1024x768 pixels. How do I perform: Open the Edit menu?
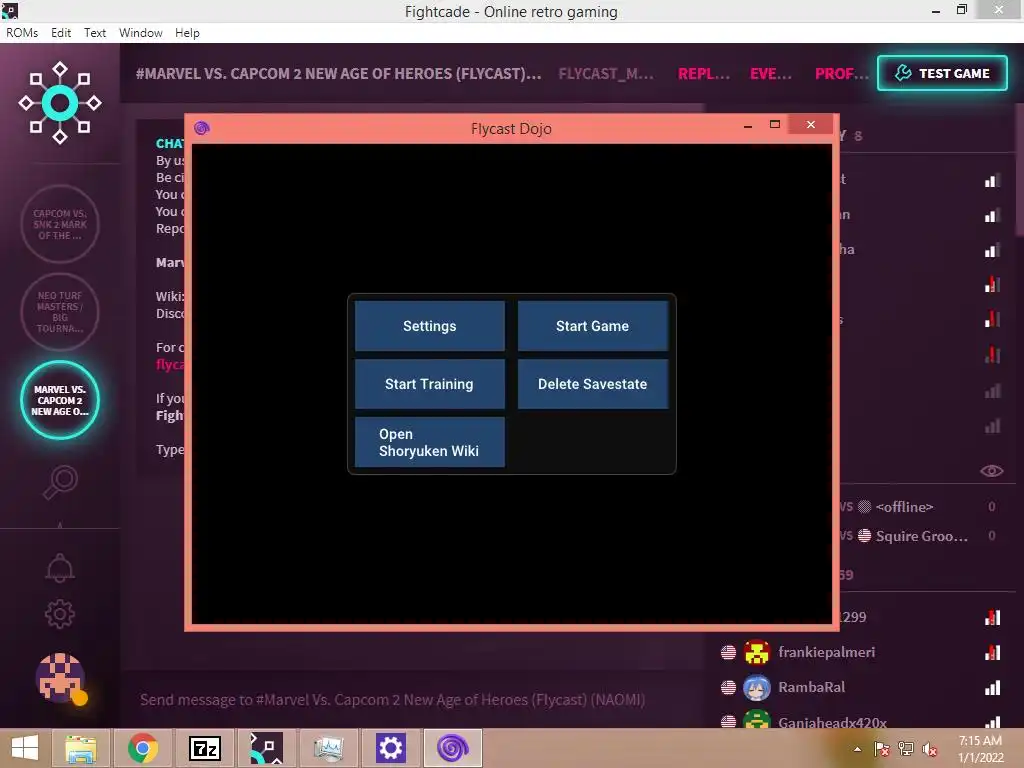pyautogui.click(x=61, y=33)
